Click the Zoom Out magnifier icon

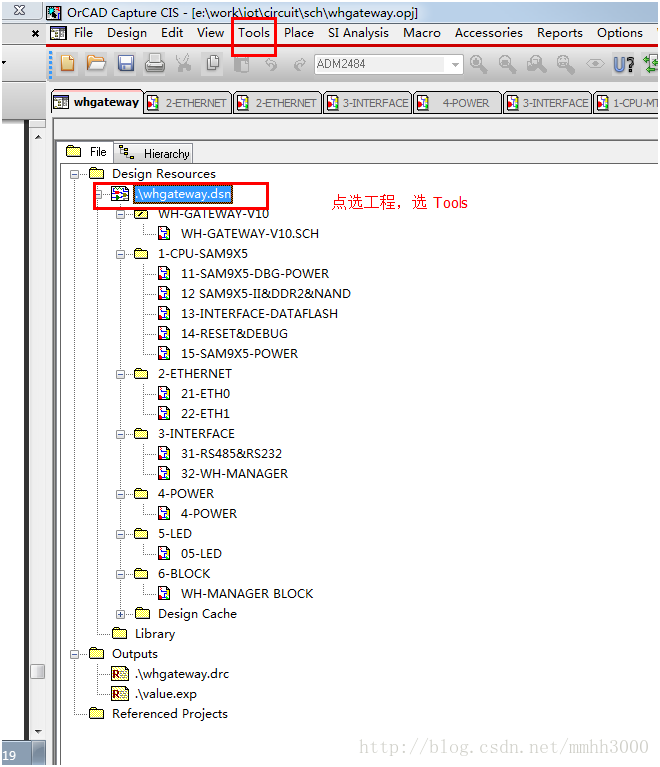pyautogui.click(x=507, y=64)
